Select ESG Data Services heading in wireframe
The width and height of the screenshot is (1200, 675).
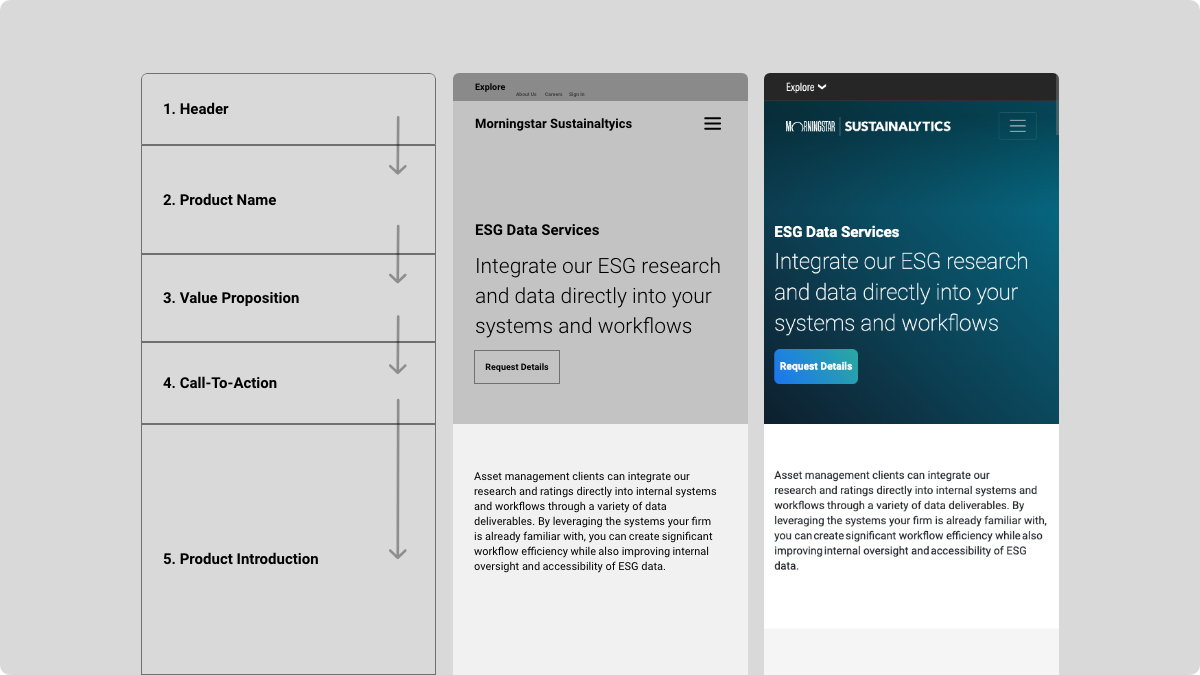537,230
